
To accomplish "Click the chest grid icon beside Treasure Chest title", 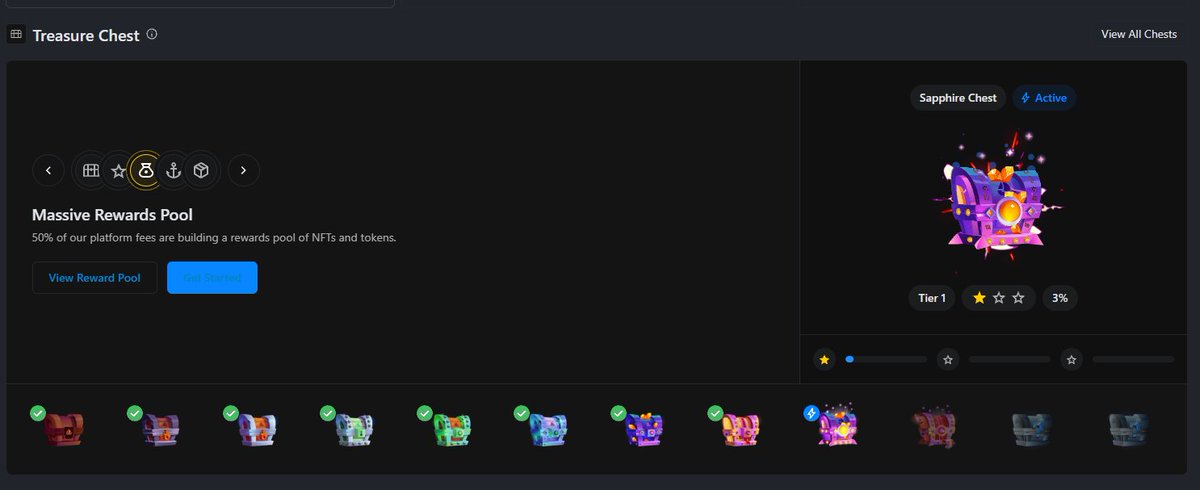I will pyautogui.click(x=16, y=35).
